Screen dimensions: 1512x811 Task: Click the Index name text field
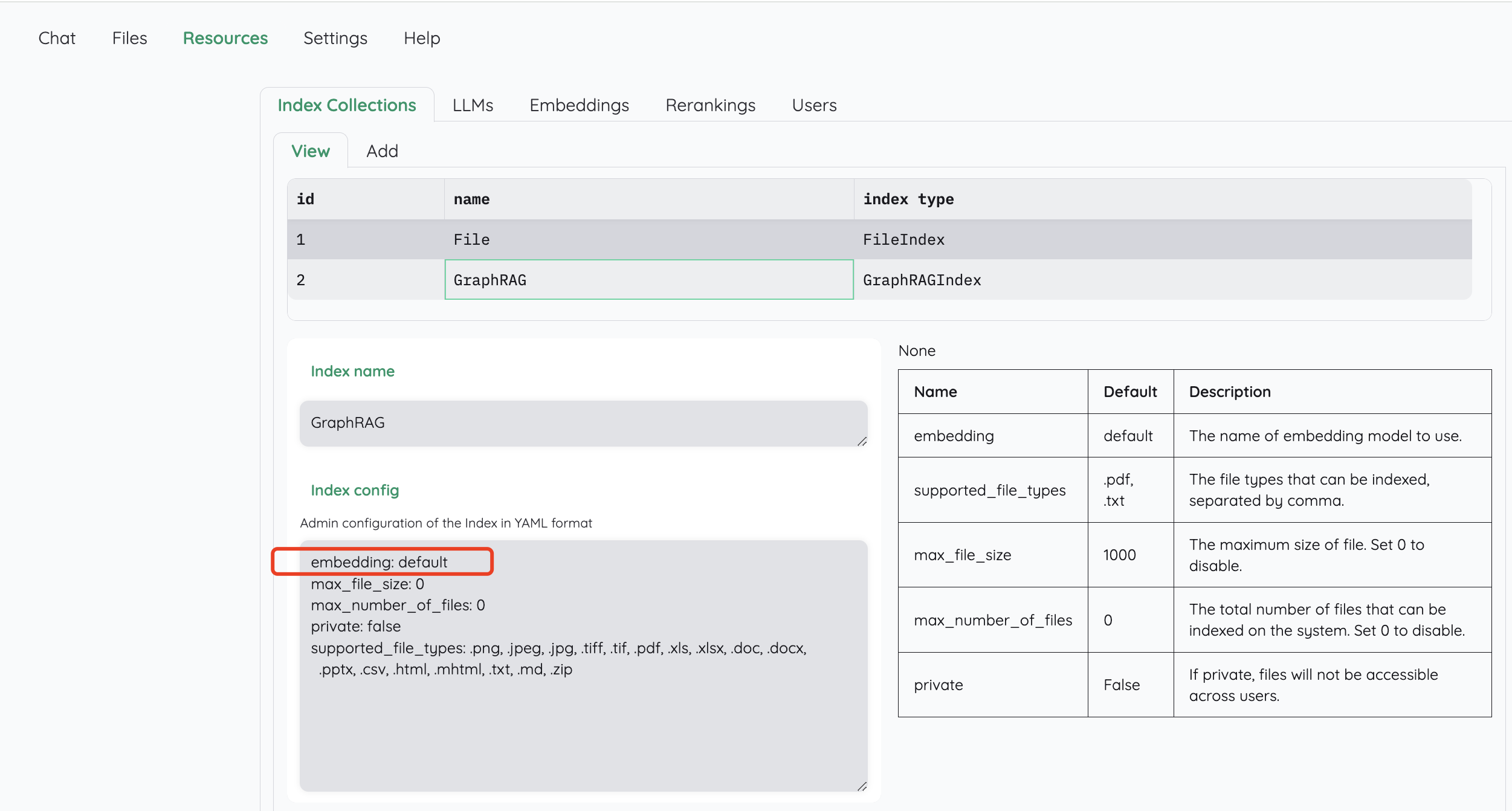(583, 423)
